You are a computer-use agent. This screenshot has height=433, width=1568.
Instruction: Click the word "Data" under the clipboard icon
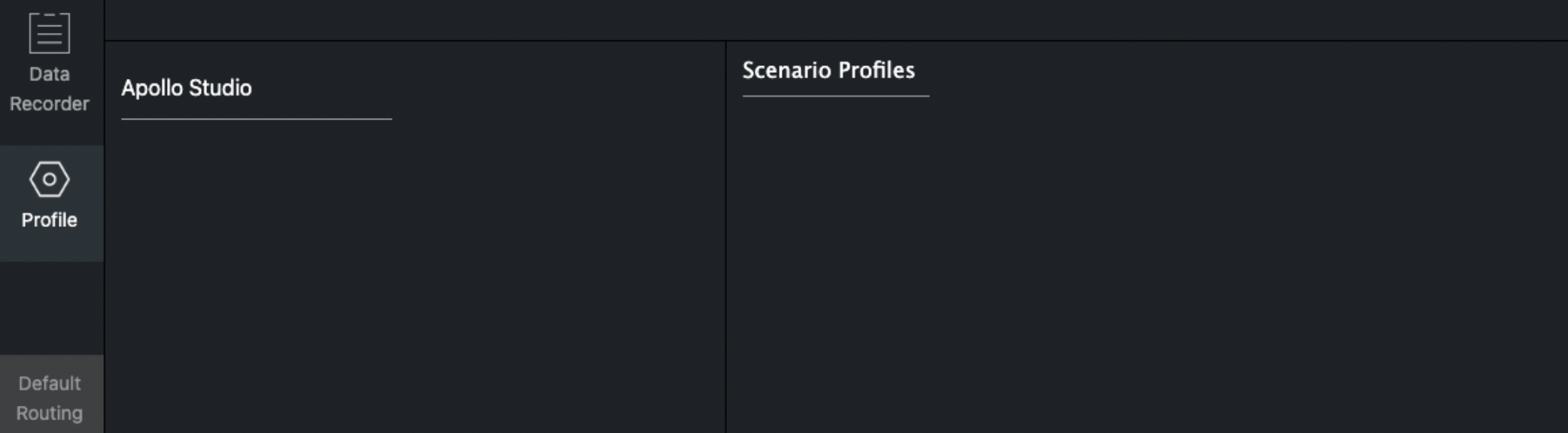50,74
